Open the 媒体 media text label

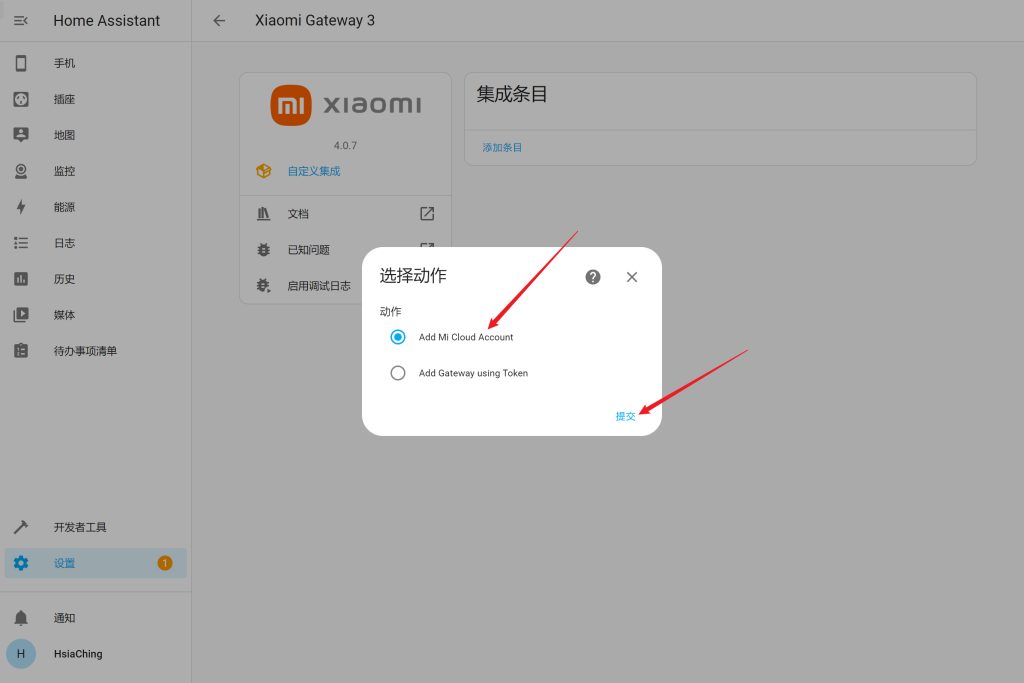pos(64,315)
